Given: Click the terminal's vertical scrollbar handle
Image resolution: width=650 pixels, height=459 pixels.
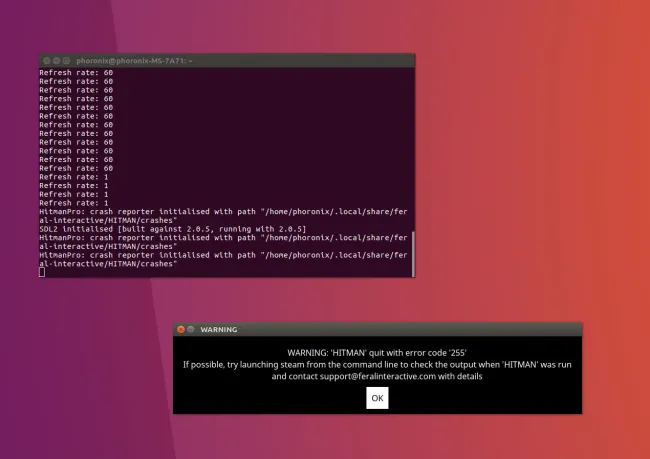Looking at the screenshot, I should point(413,254).
